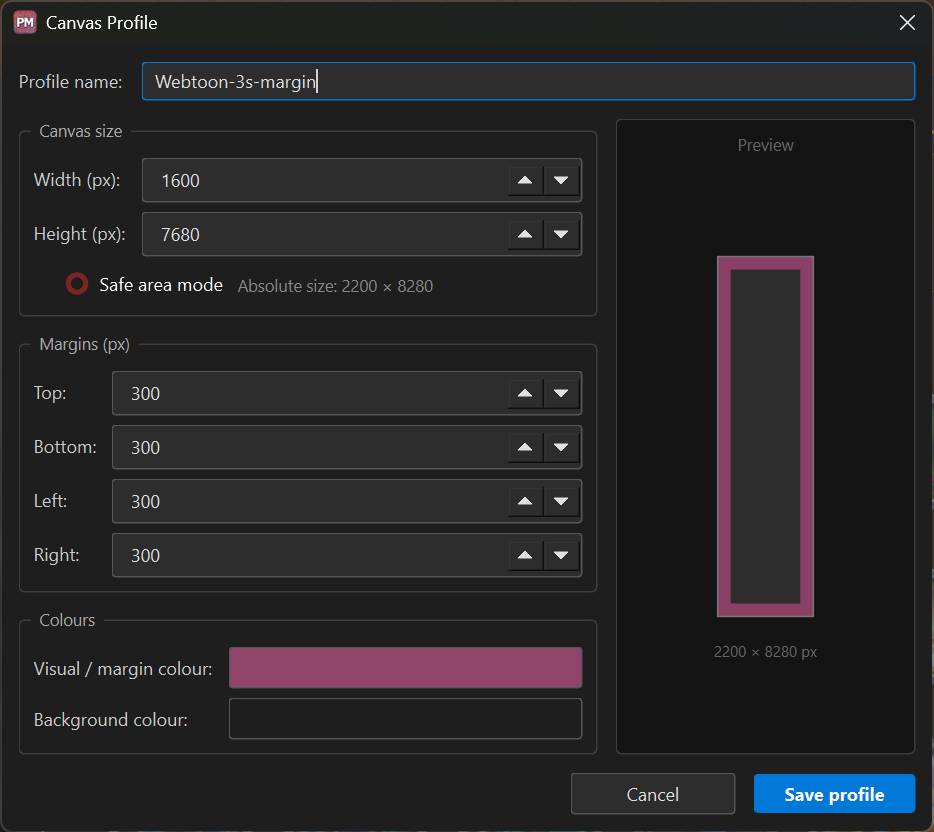Screen dimensions: 934x832
Task: Decrease Height with the down arrow
Action: 561,234
